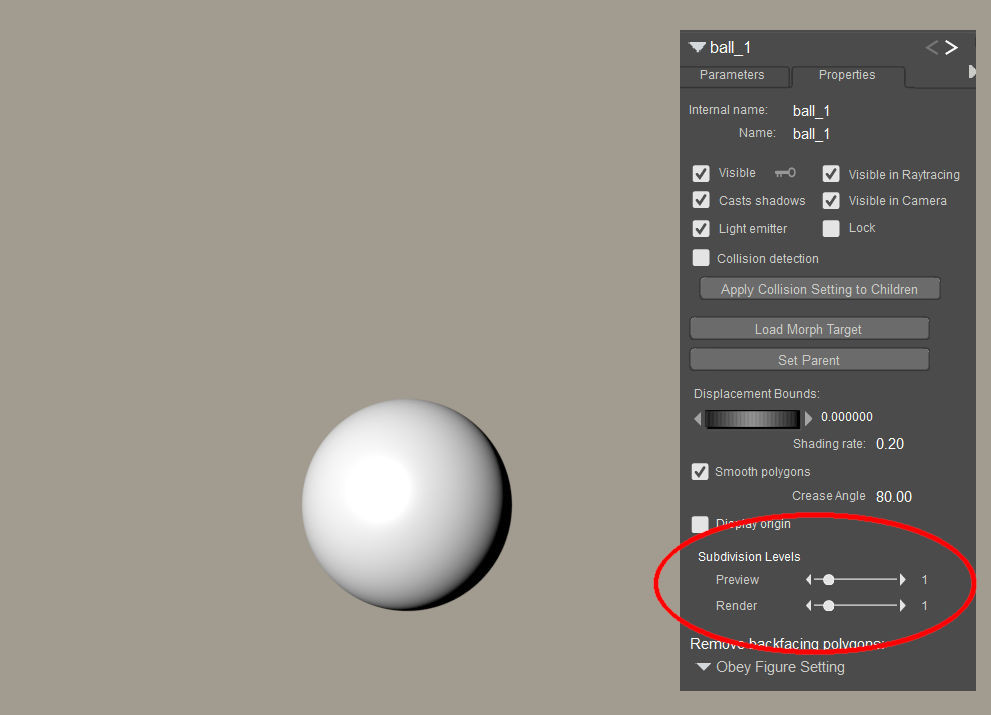The image size is (991, 715).
Task: Click the Preview subdivision level value
Action: click(925, 580)
